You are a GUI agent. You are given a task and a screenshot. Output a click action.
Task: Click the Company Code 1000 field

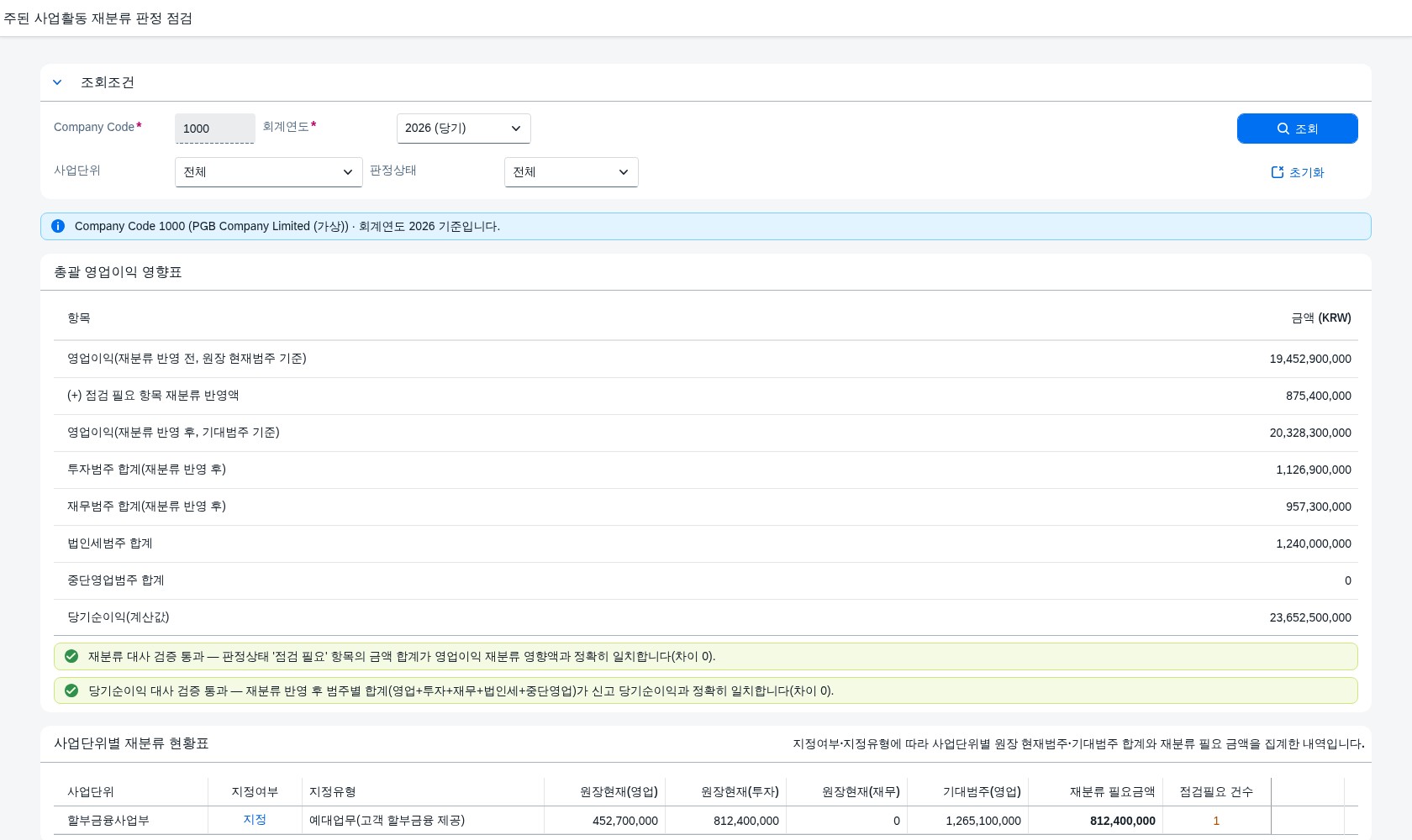[214, 129]
